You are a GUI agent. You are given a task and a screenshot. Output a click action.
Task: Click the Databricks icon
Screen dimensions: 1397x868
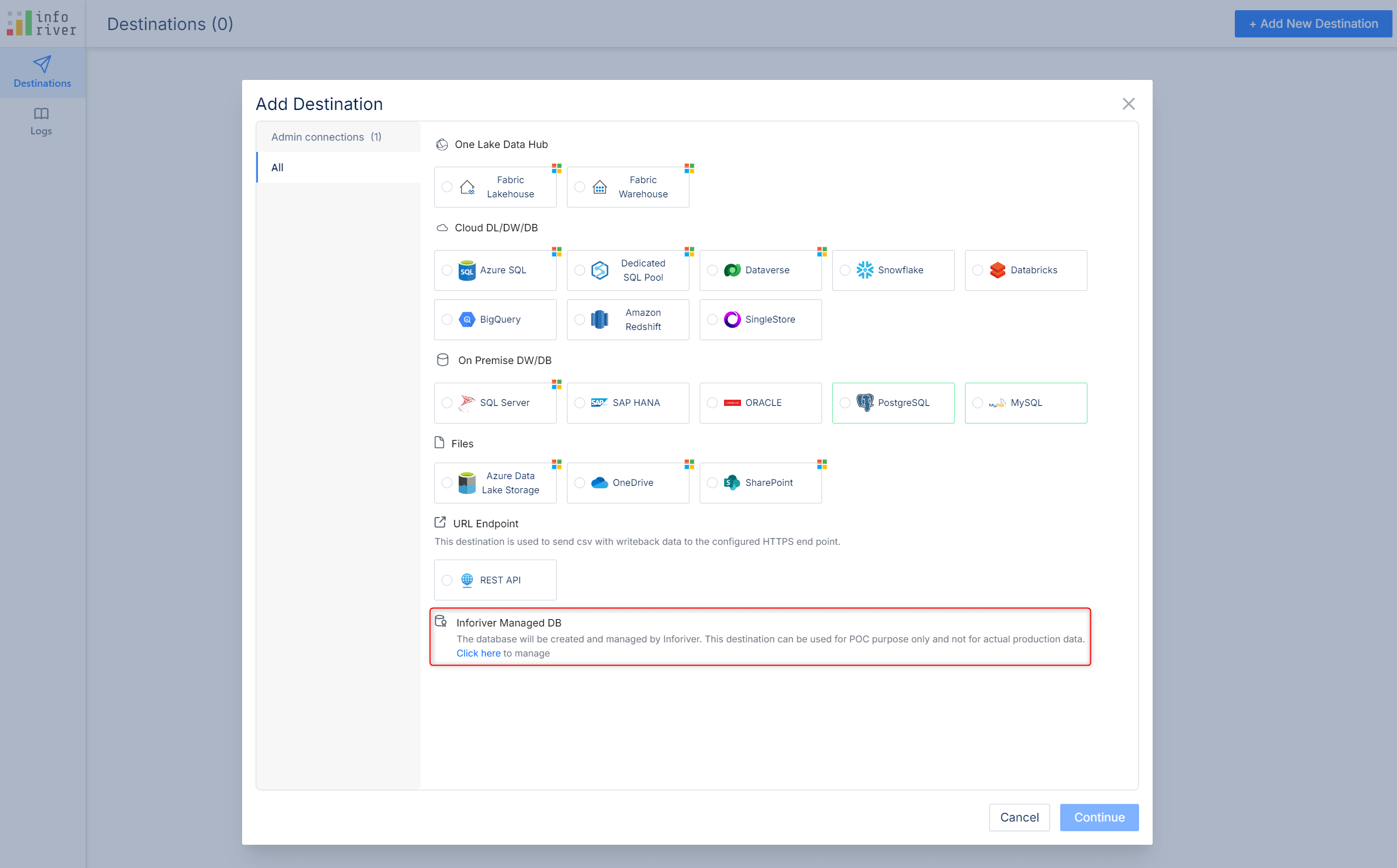coord(997,270)
